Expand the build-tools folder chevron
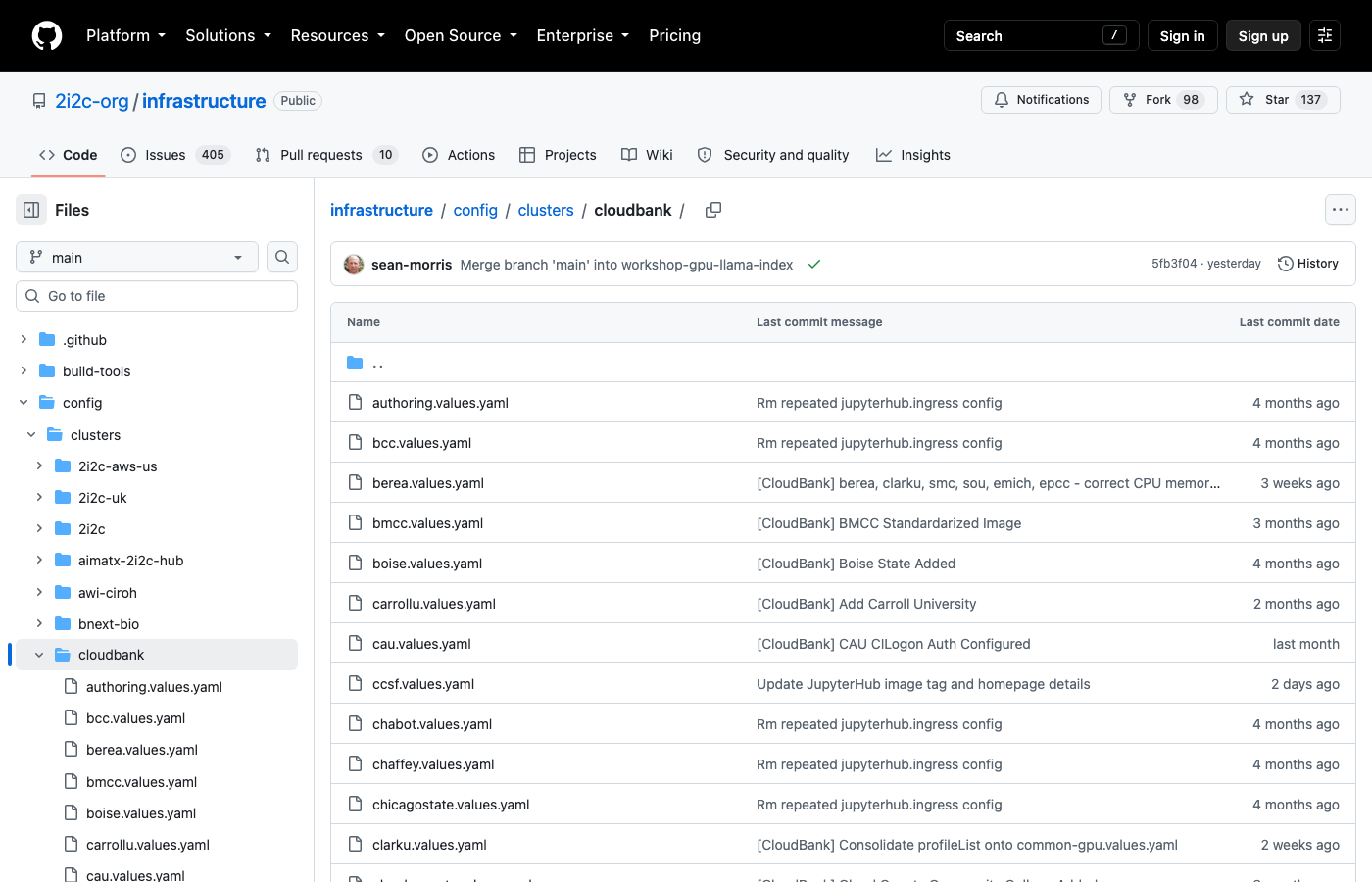 24,370
